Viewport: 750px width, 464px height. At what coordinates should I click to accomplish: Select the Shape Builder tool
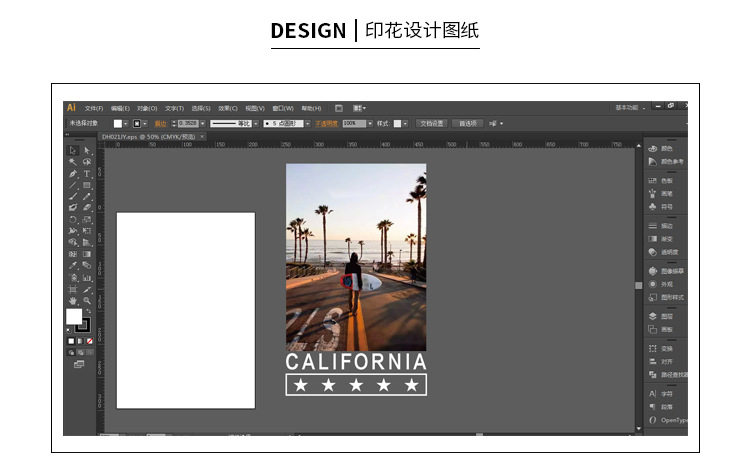(x=73, y=243)
